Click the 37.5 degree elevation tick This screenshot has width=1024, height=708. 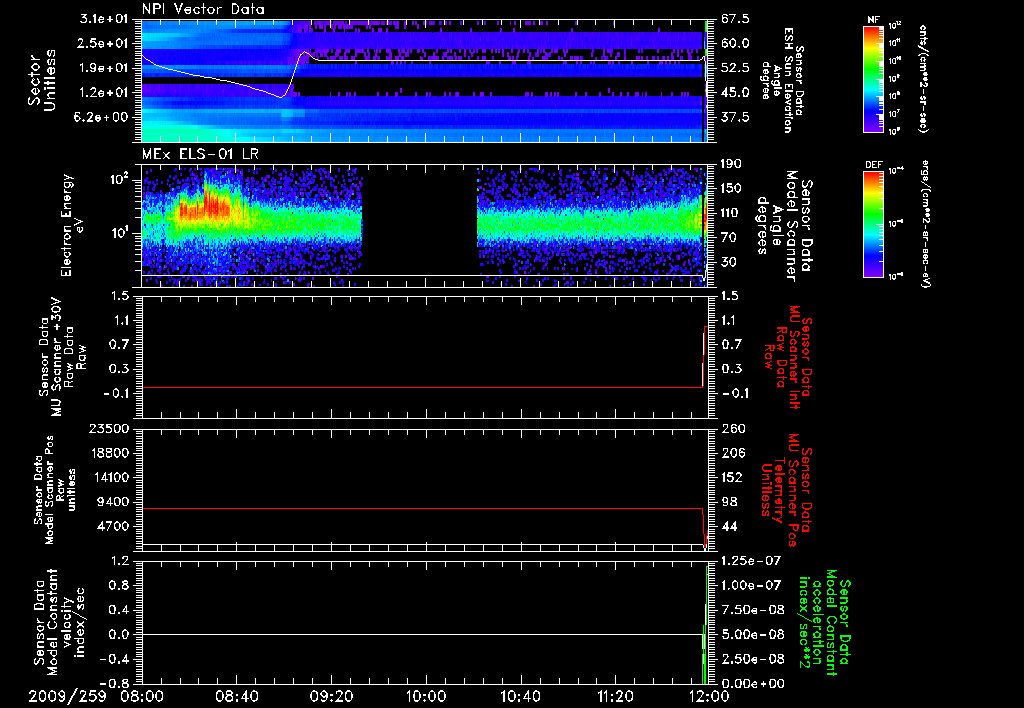click(735, 117)
